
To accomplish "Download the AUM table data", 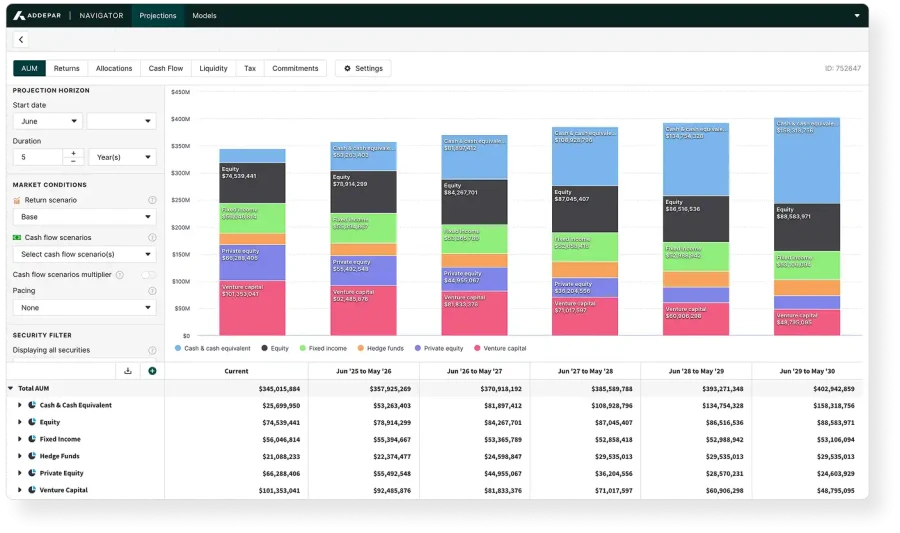I will click(x=128, y=371).
